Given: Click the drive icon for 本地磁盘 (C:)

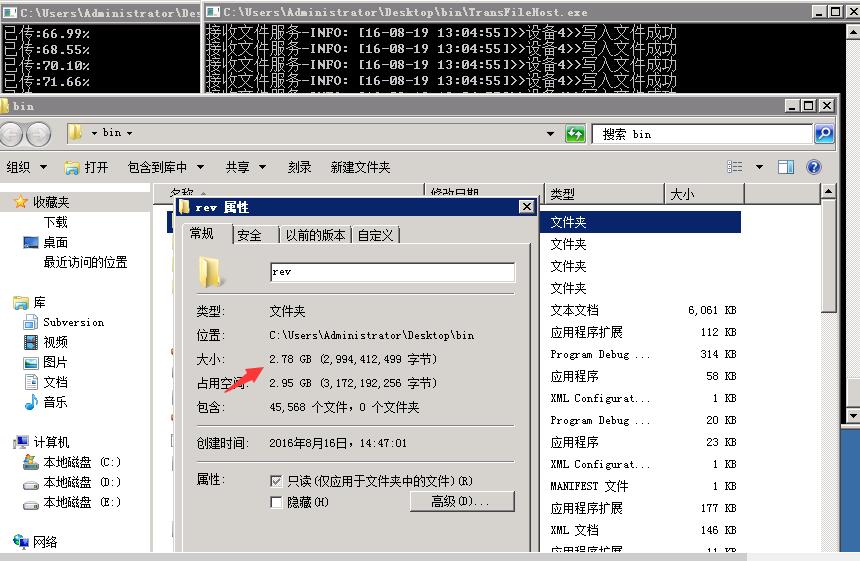Looking at the screenshot, I should pos(31,462).
